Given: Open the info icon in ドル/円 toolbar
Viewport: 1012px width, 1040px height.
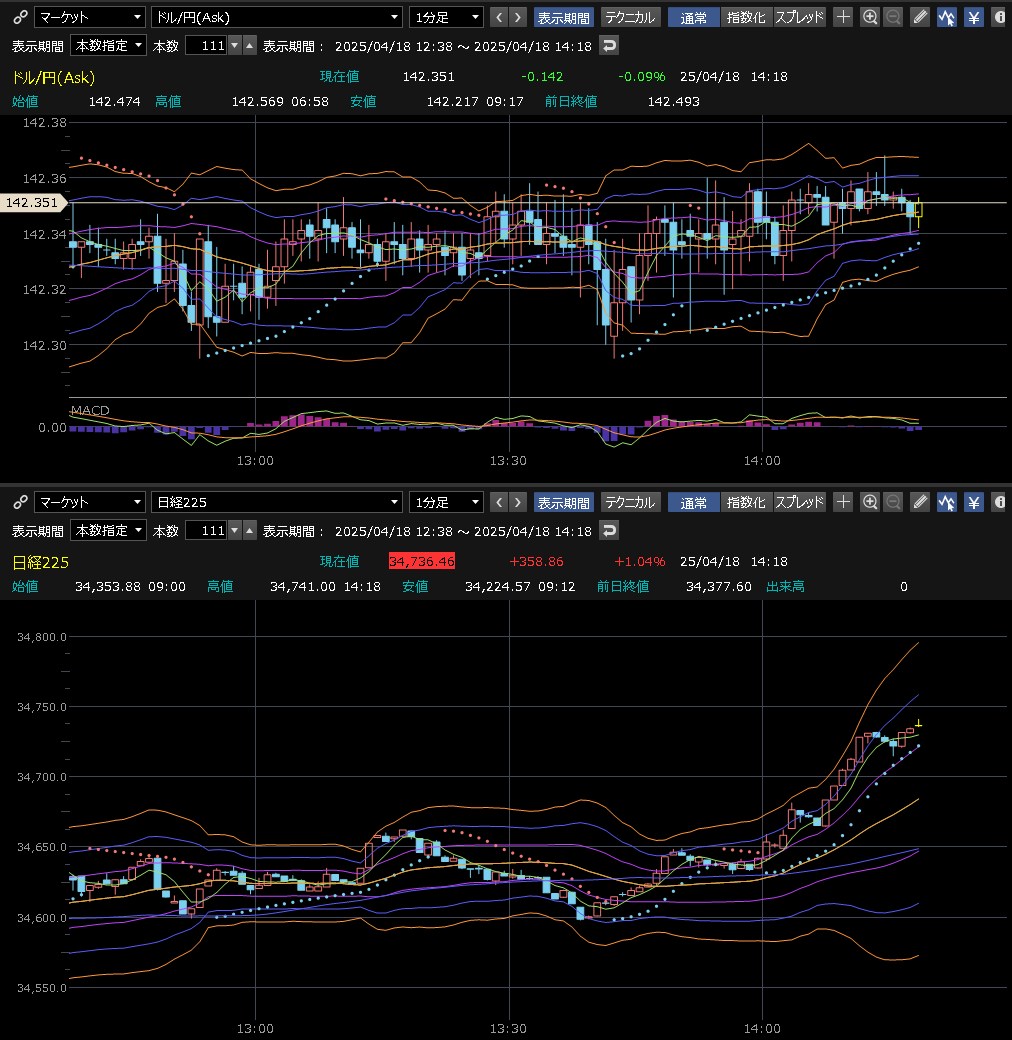Looking at the screenshot, I should (x=999, y=17).
